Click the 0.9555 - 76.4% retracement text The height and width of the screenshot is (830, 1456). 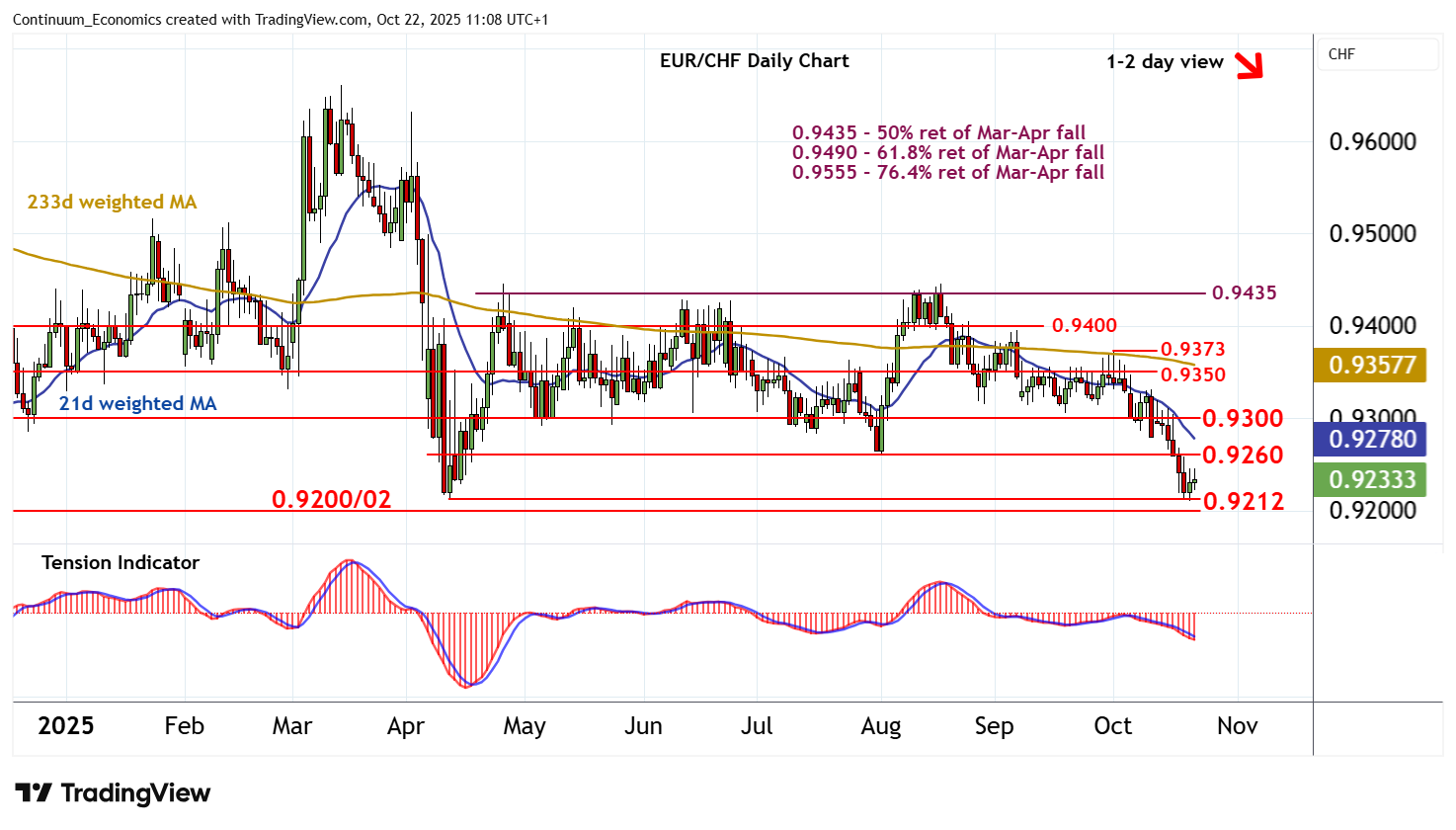point(947,173)
